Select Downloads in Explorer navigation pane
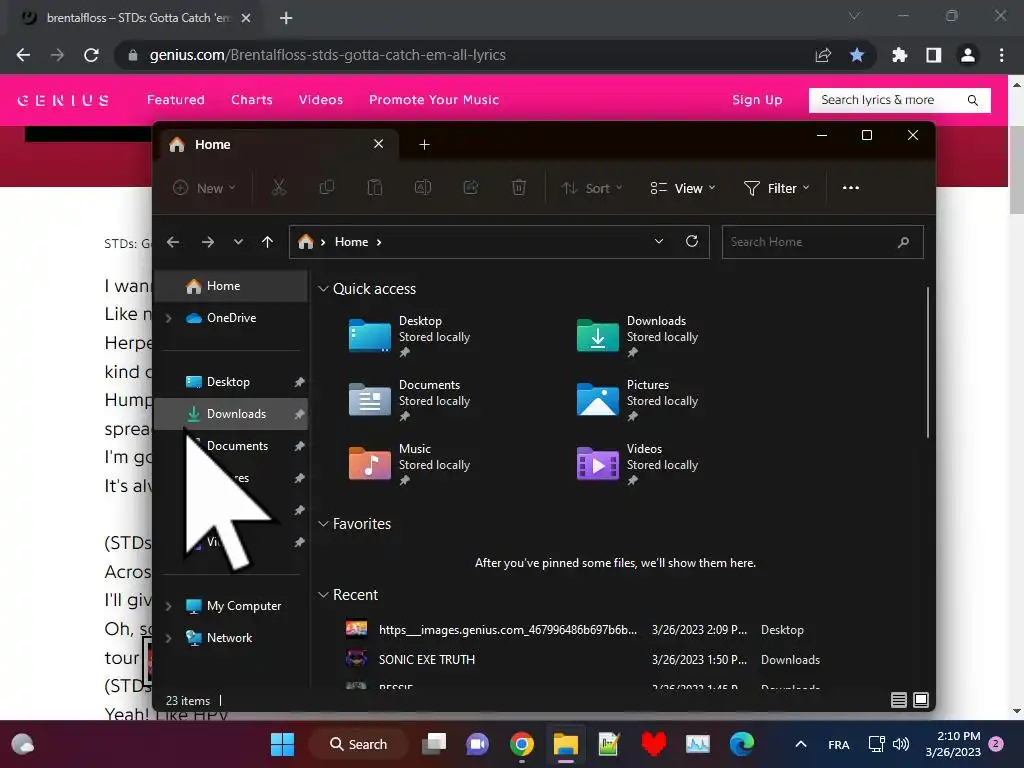The height and width of the screenshot is (768, 1024). click(x=231, y=414)
